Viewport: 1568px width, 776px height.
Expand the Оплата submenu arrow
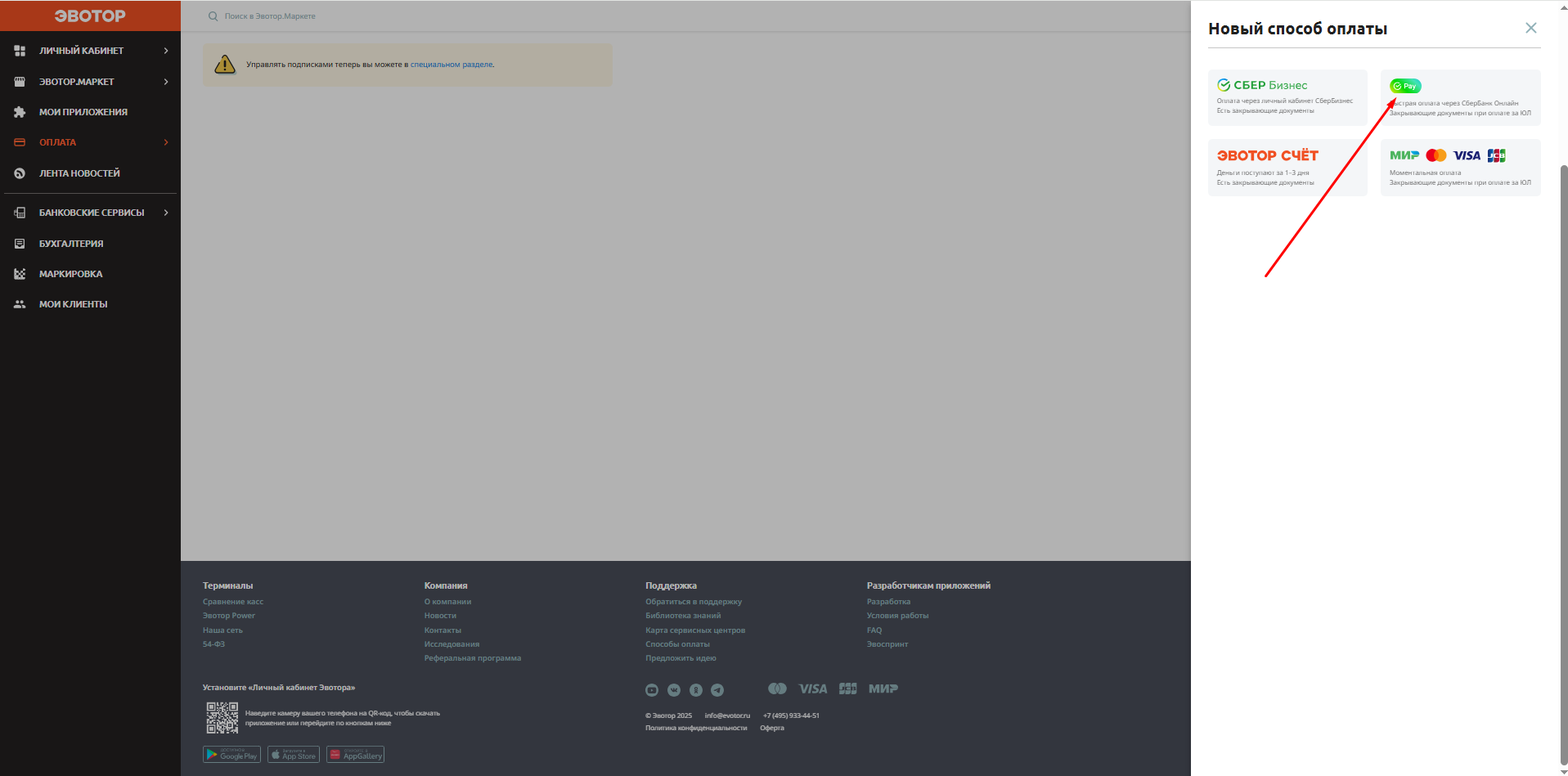click(x=166, y=142)
